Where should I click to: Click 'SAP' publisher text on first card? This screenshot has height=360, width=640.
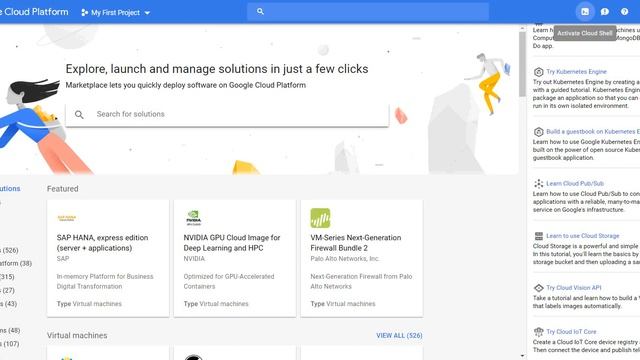63,259
